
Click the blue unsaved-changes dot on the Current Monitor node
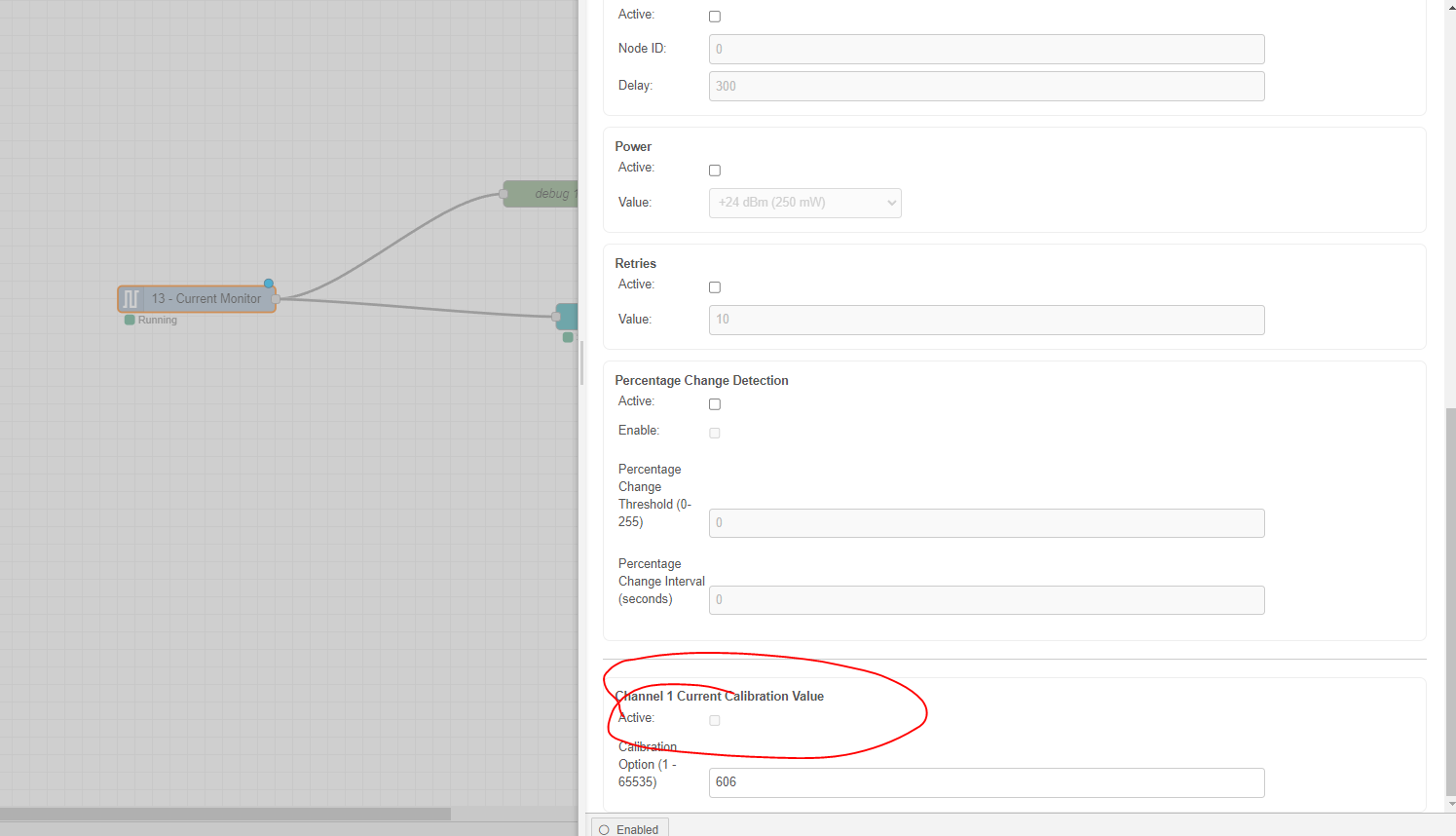point(269,284)
